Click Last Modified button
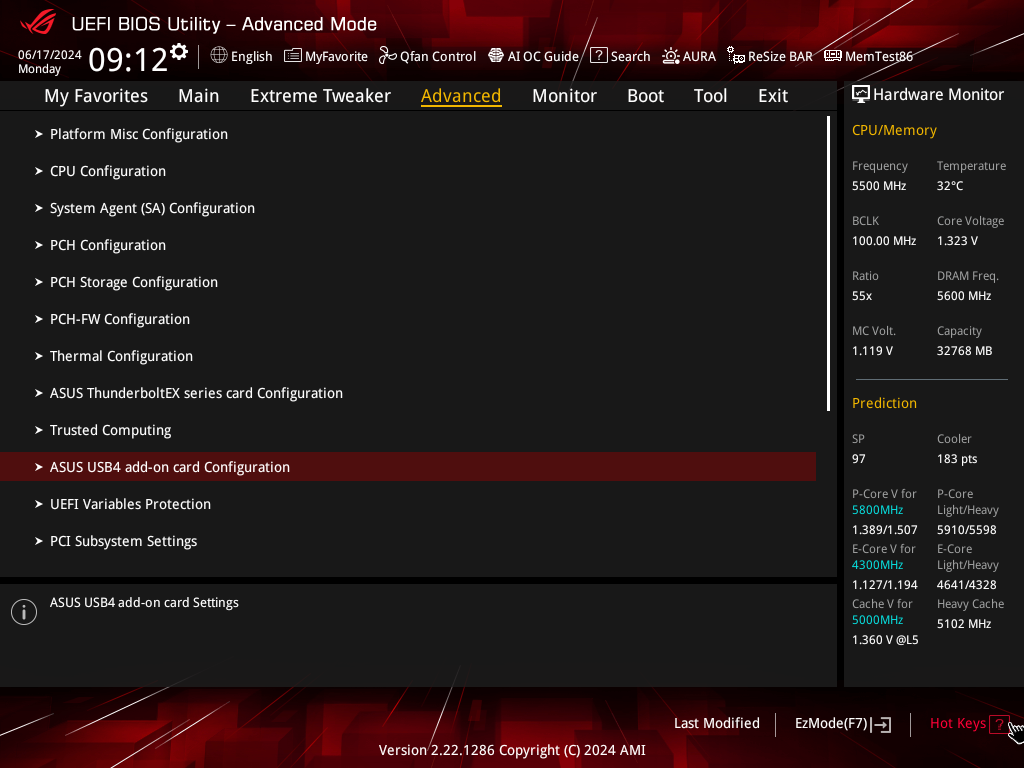The height and width of the screenshot is (768, 1024). pyautogui.click(x=716, y=724)
